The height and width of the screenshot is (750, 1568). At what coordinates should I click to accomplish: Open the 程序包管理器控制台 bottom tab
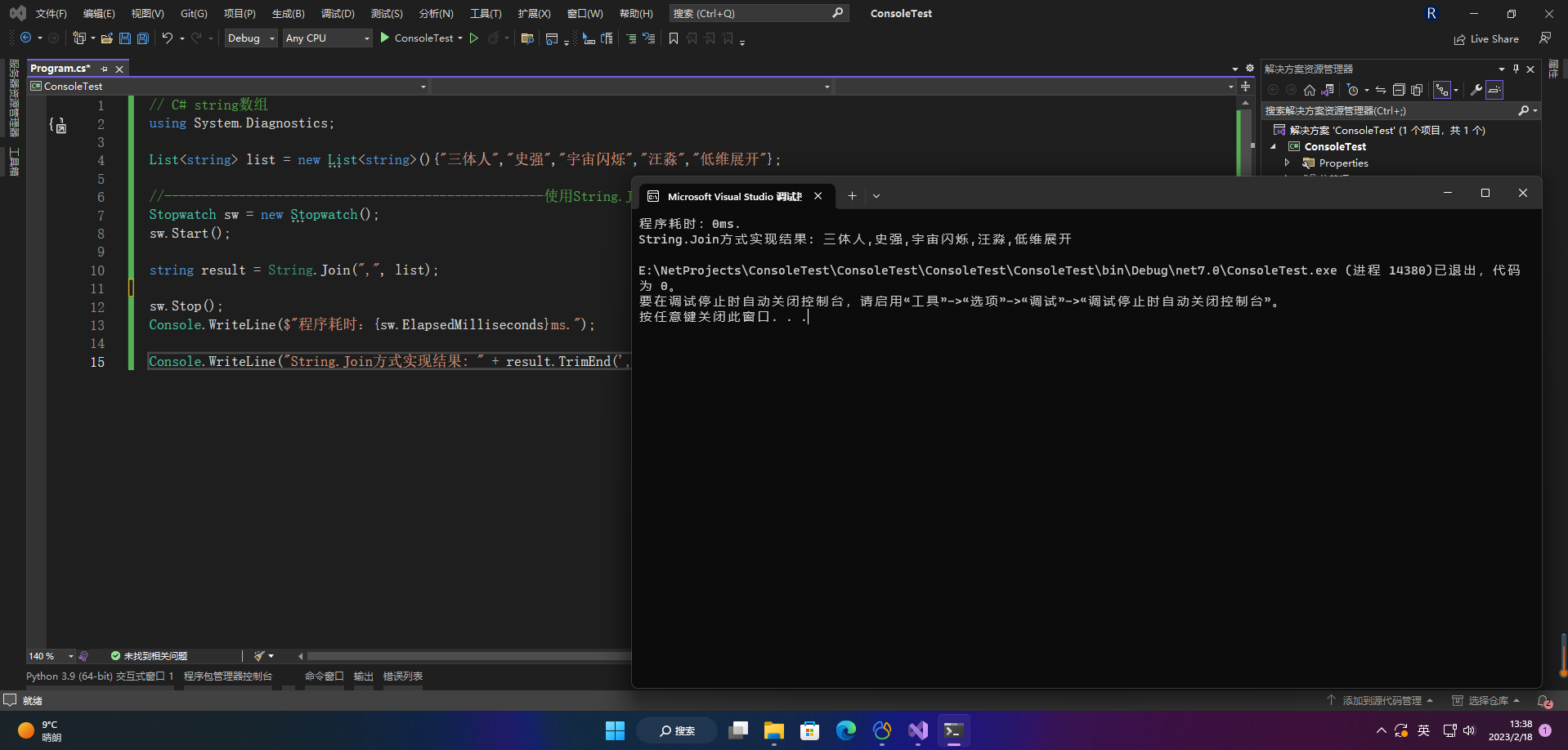228,676
